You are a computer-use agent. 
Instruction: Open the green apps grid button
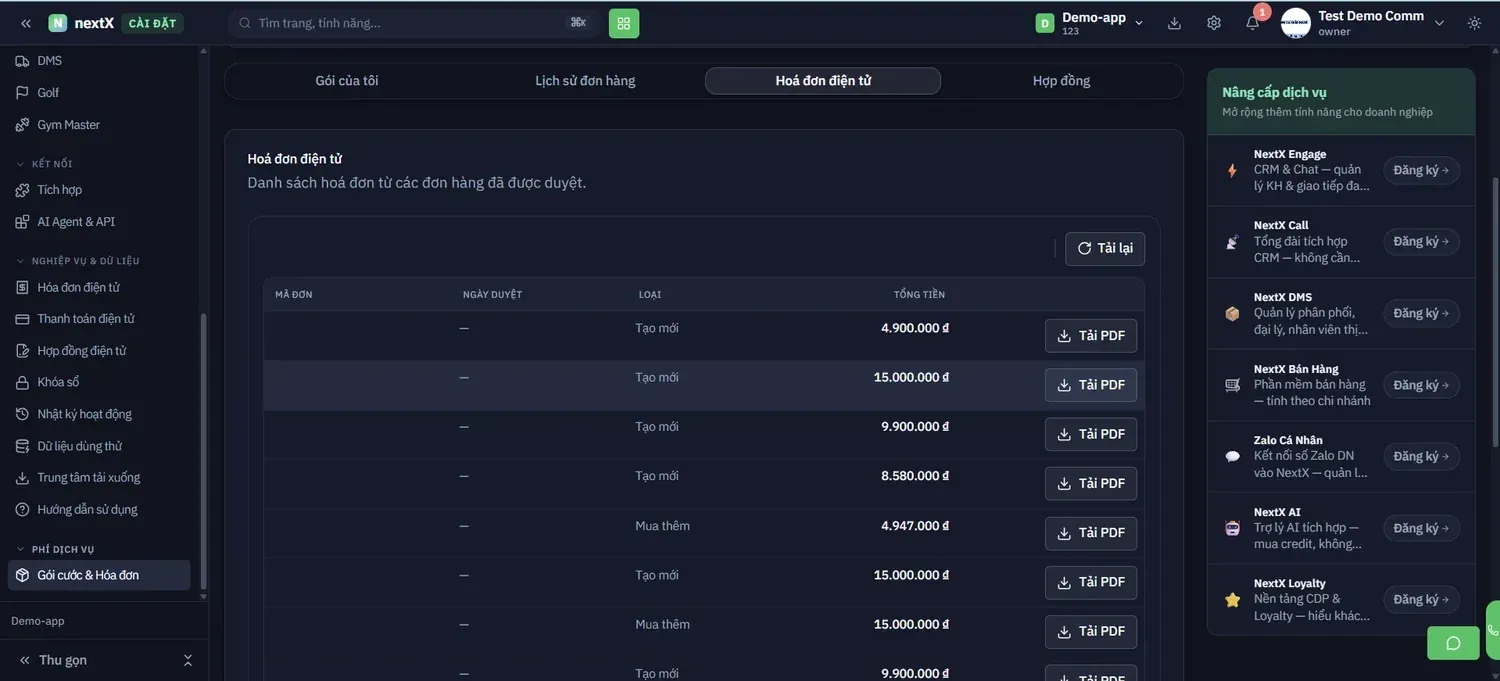point(624,23)
